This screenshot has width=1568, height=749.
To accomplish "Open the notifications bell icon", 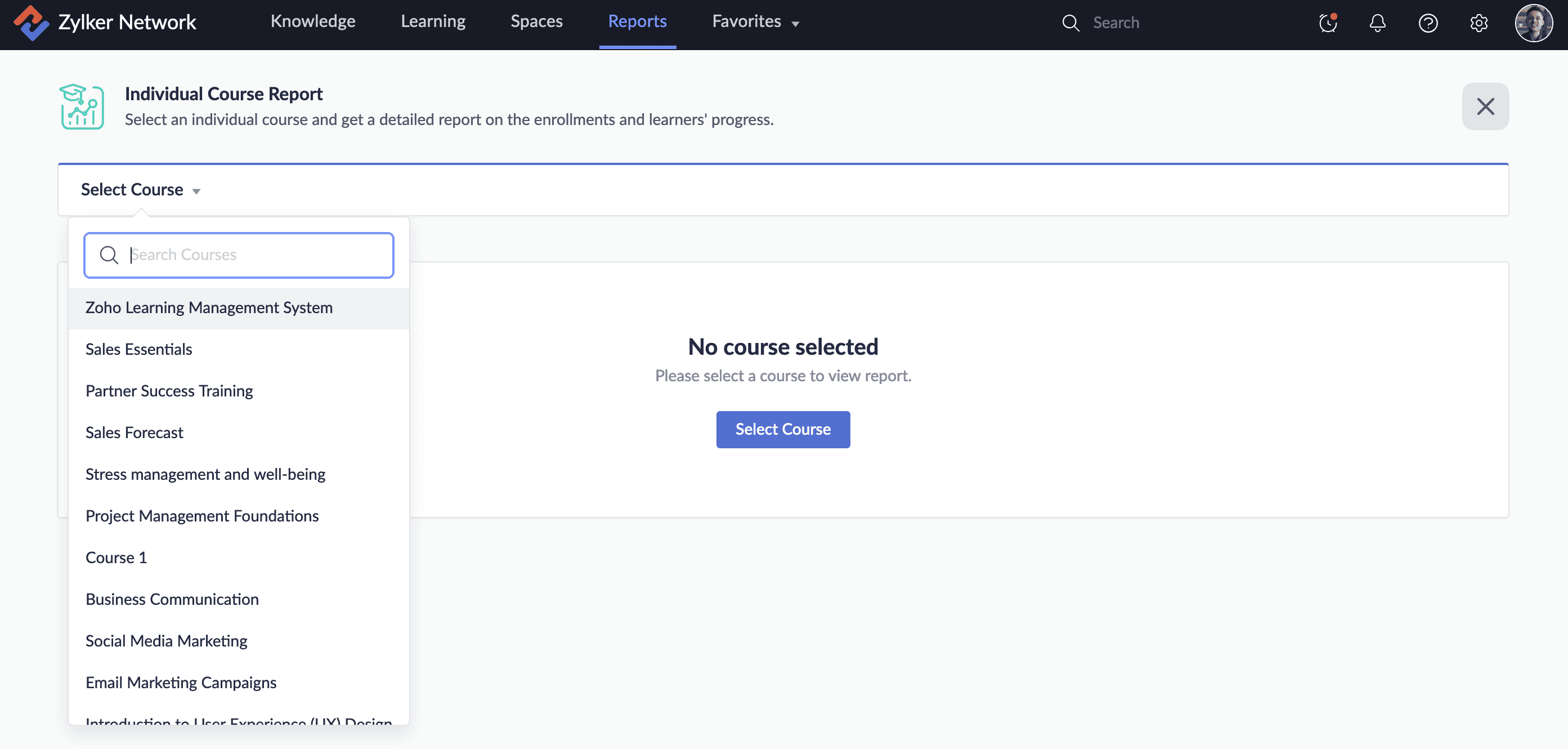I will (x=1377, y=23).
